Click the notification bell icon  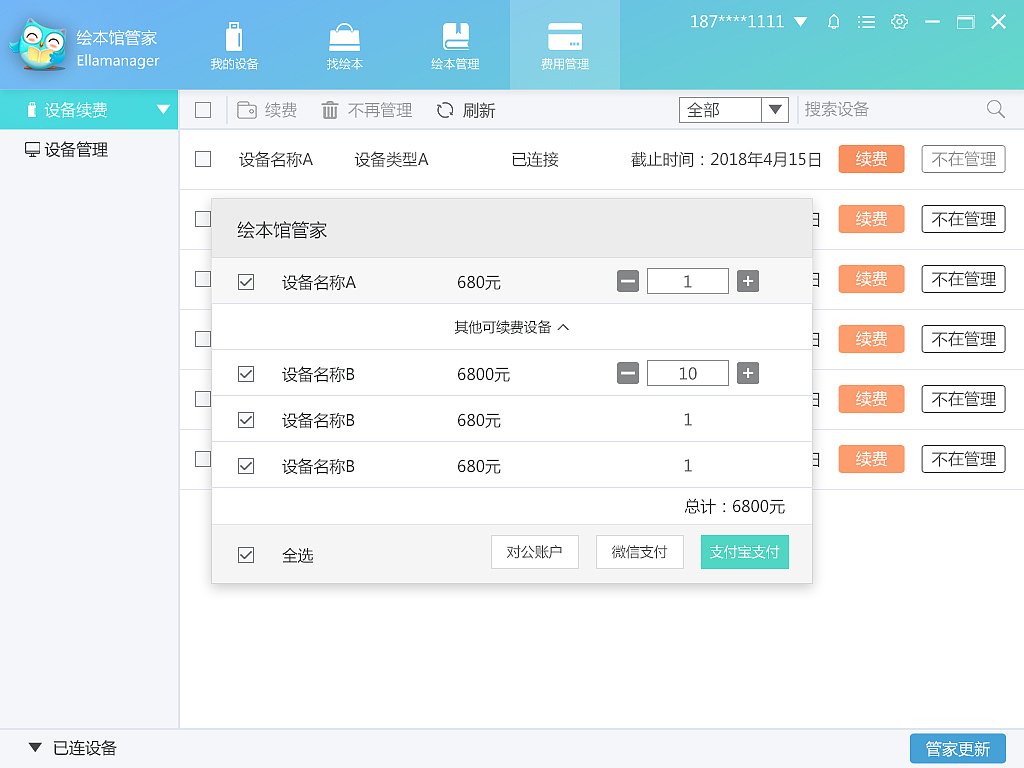coord(833,21)
